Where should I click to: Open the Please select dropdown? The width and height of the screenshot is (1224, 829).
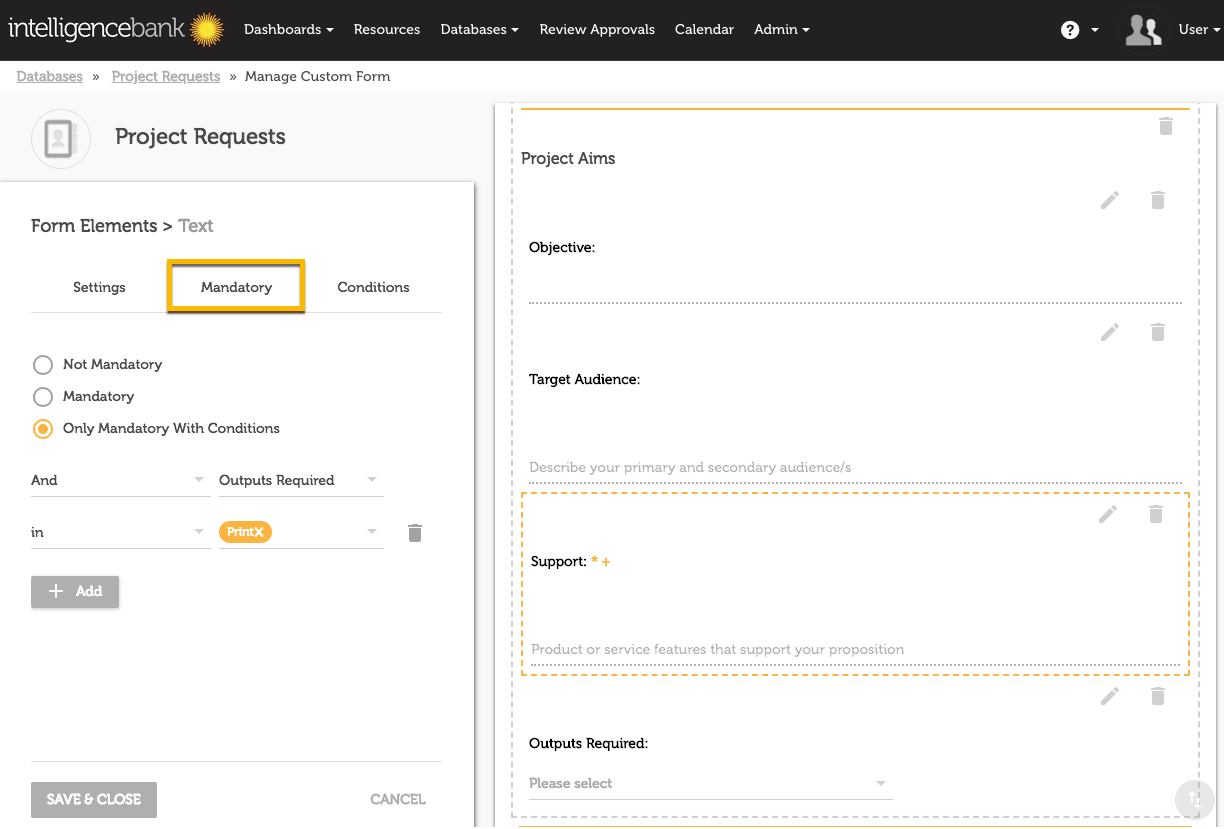pos(710,783)
